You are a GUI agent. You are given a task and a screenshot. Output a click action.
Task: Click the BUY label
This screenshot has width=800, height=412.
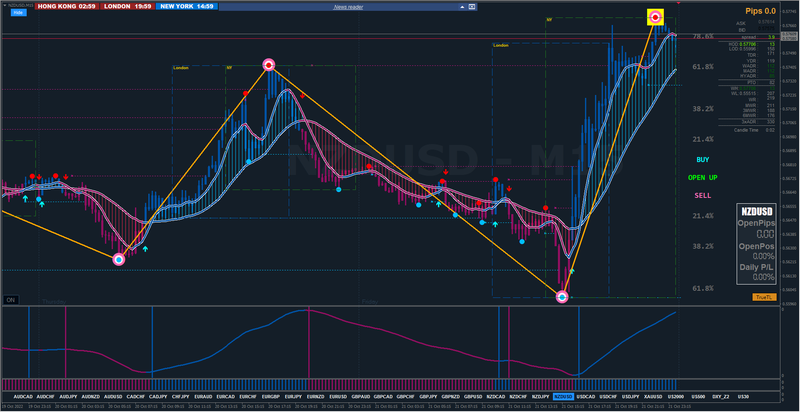tap(703, 160)
